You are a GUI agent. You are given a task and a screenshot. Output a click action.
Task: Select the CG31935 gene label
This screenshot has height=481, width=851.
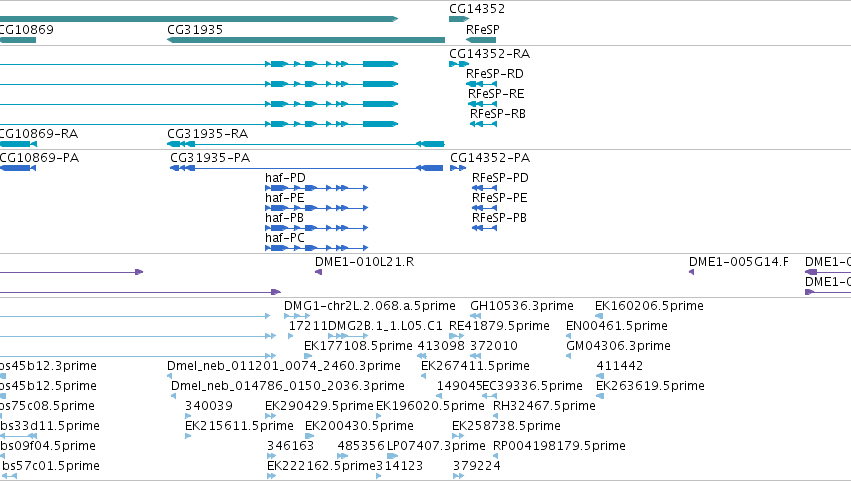(195, 30)
